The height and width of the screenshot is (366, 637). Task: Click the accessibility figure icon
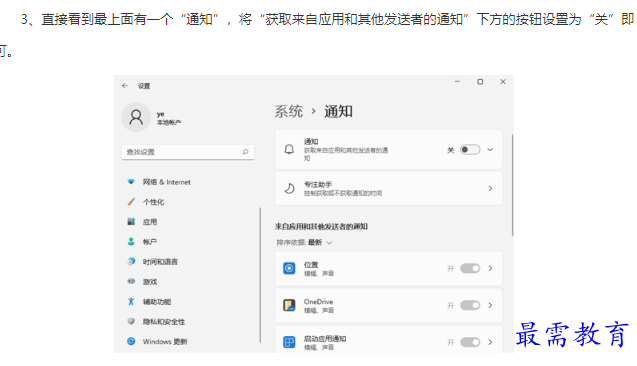pyautogui.click(x=131, y=301)
